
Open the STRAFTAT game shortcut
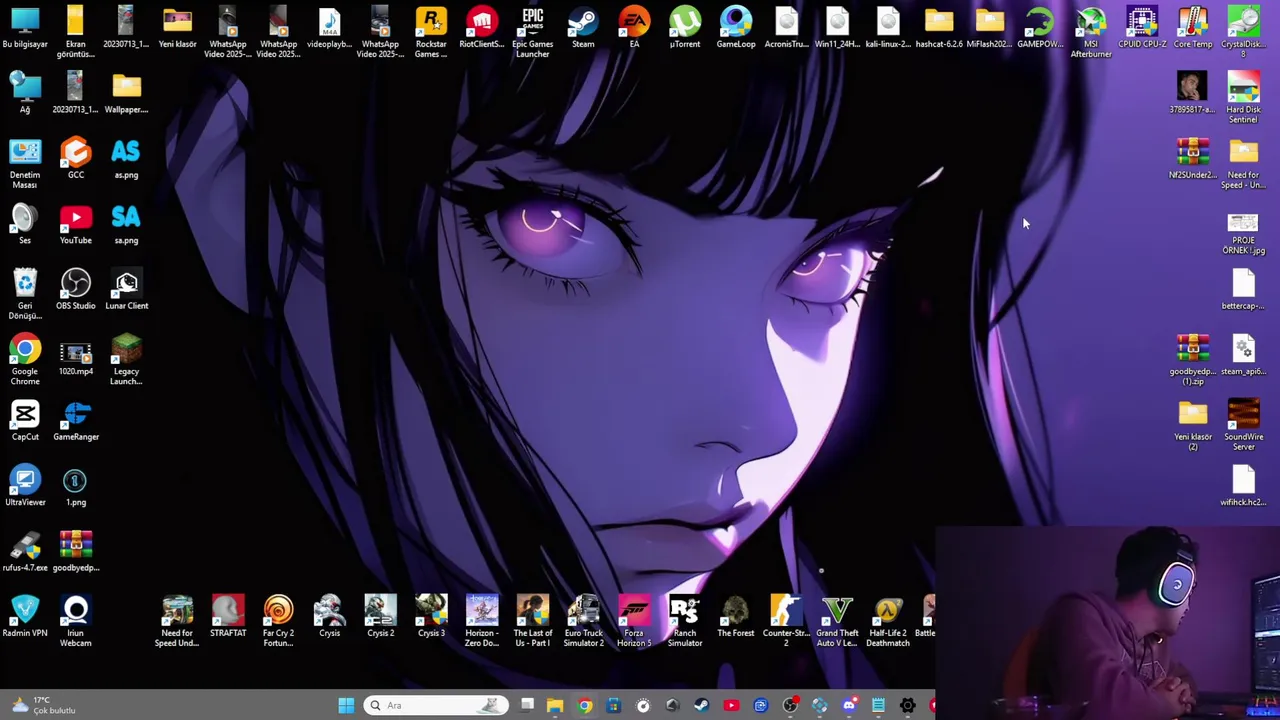[x=228, y=617]
